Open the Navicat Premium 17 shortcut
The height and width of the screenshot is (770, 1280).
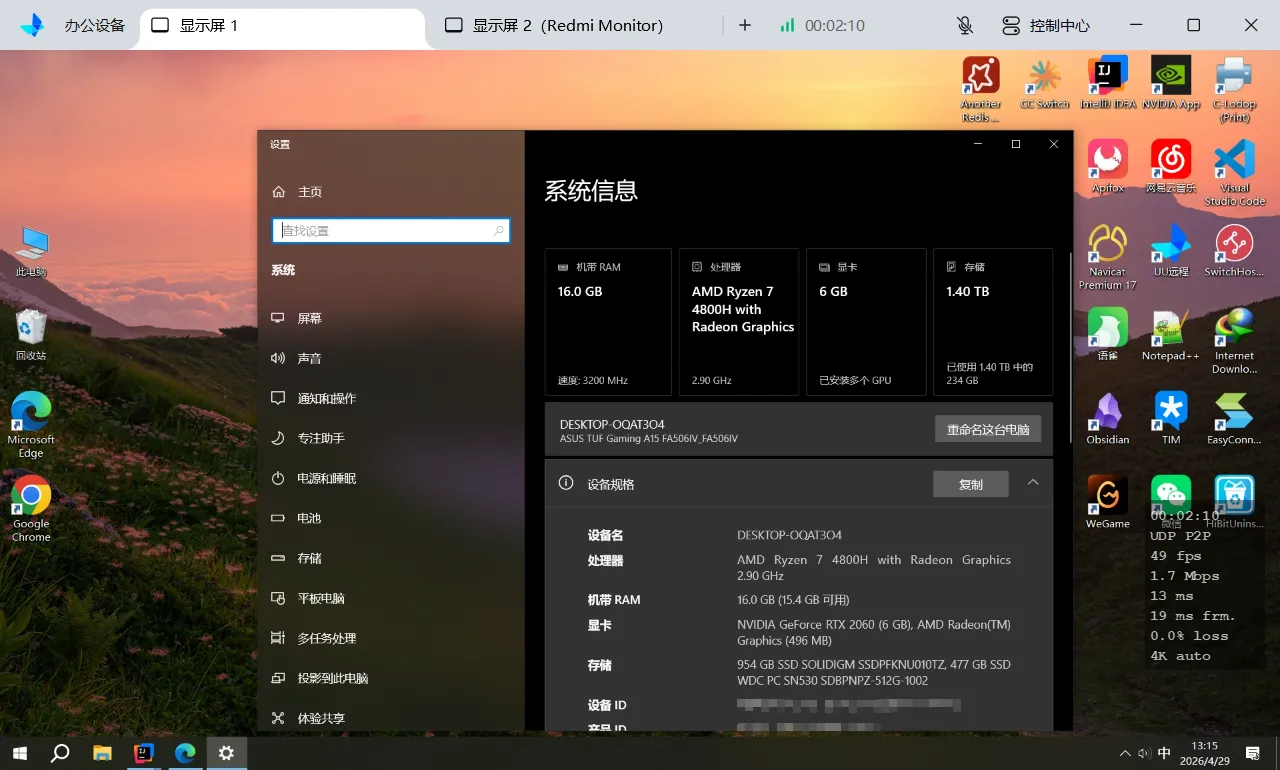pyautogui.click(x=1108, y=257)
